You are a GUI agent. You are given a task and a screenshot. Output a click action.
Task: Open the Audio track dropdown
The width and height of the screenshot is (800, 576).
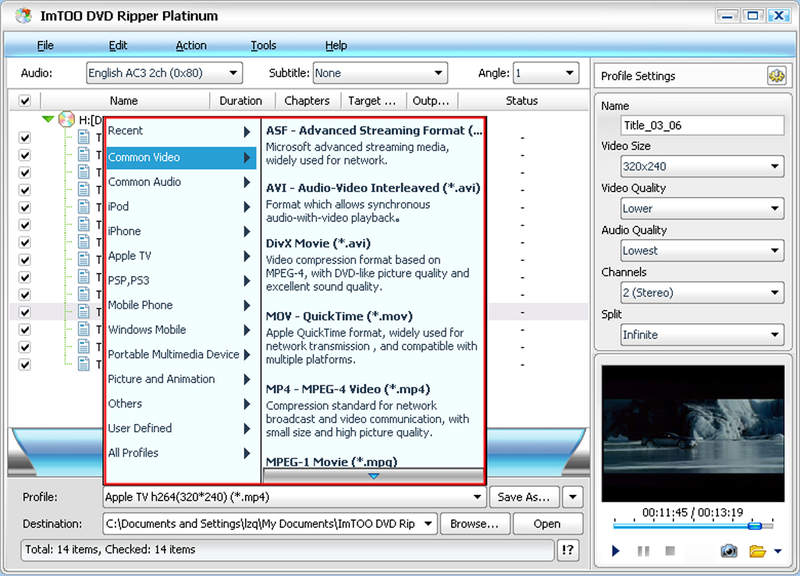point(164,73)
